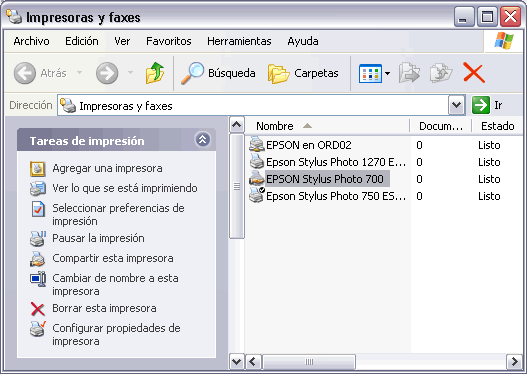Click the Copy To folder toolbar icon
This screenshot has width=527, height=374.
[x=441, y=73]
